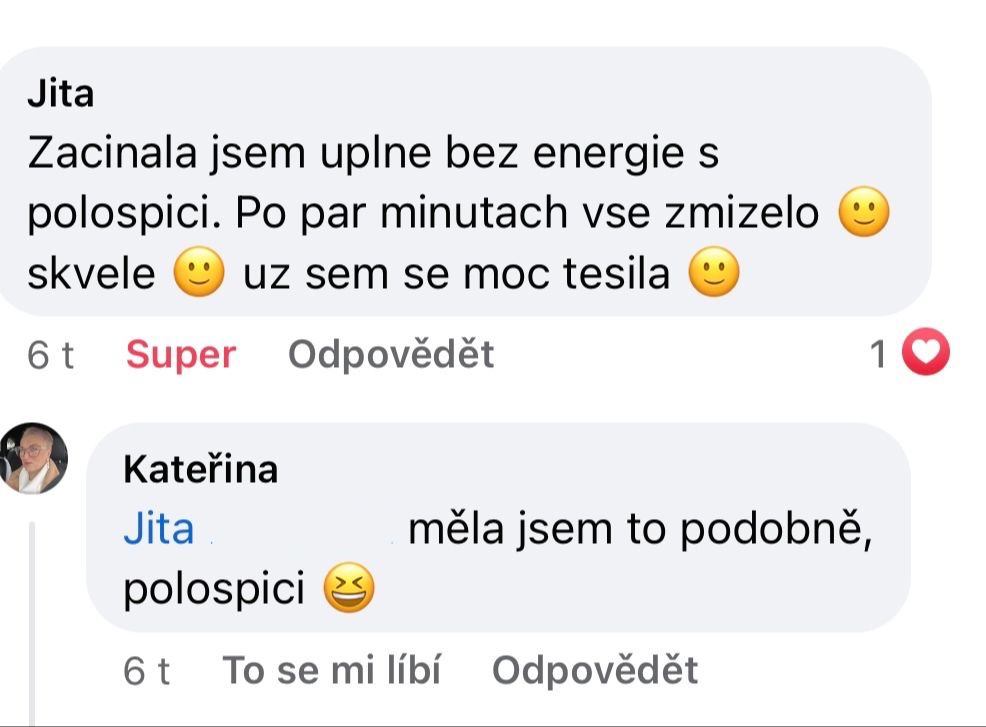The height and width of the screenshot is (727, 986).
Task: Click the smiley emoji next to "skvele"
Action: pyautogui.click(x=200, y=272)
